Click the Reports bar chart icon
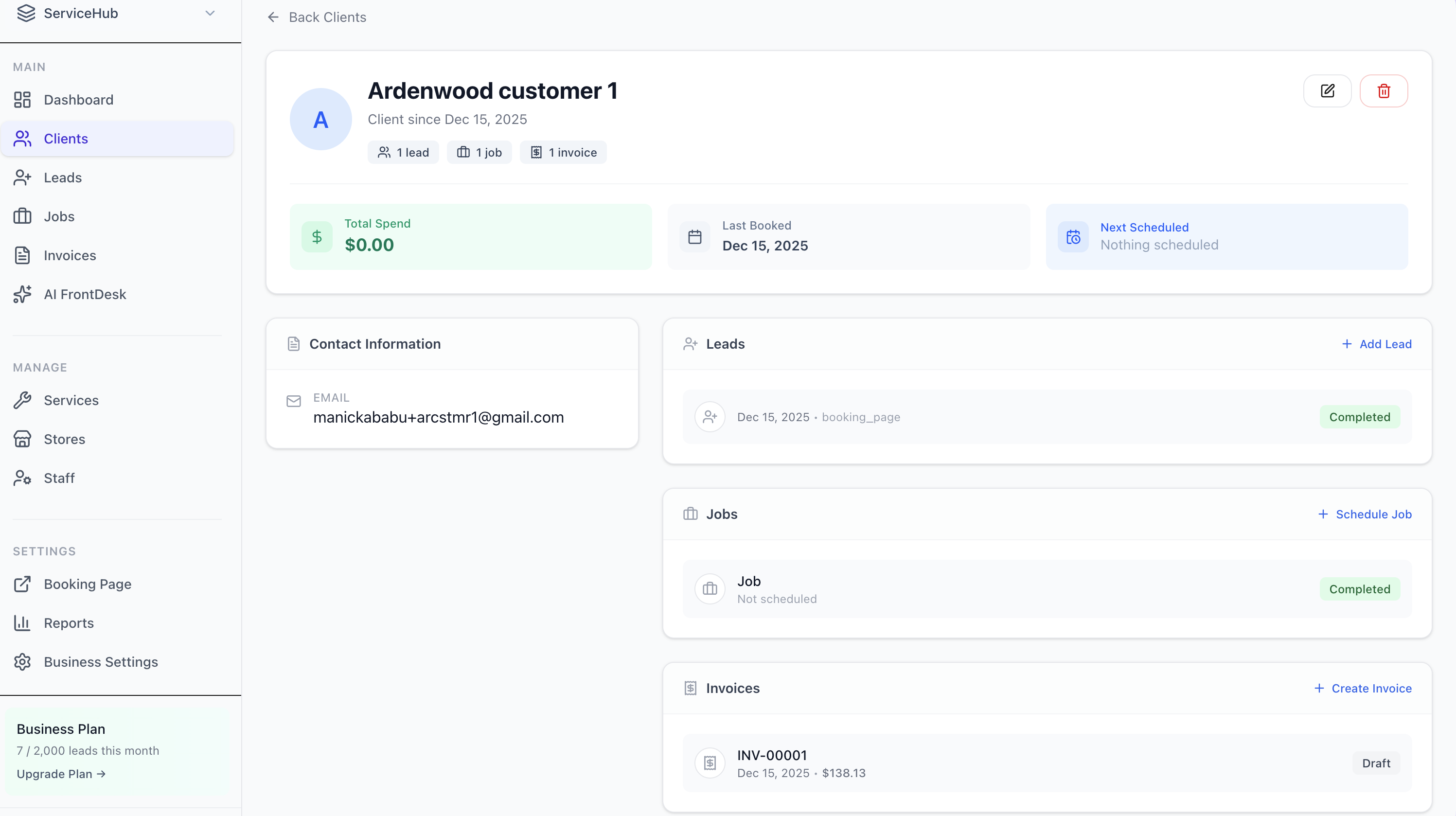Screen dimensions: 1456x816 point(22,623)
